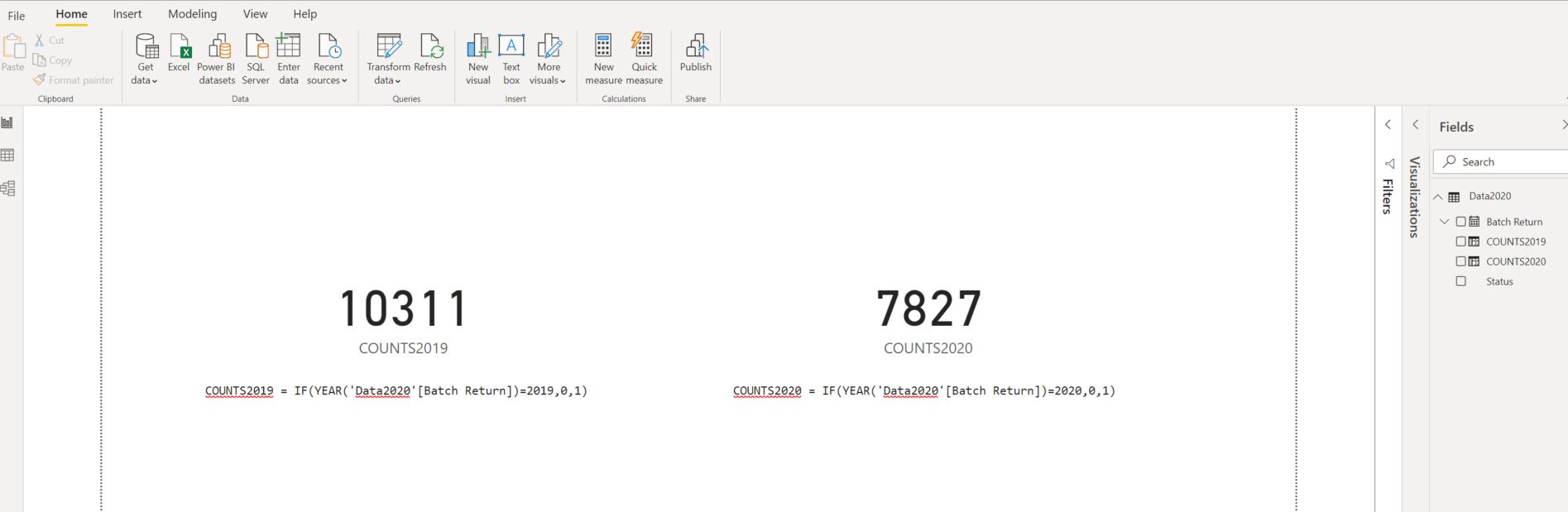Click the Filters pane funnel icon
1568x512 pixels.
tap(1389, 164)
